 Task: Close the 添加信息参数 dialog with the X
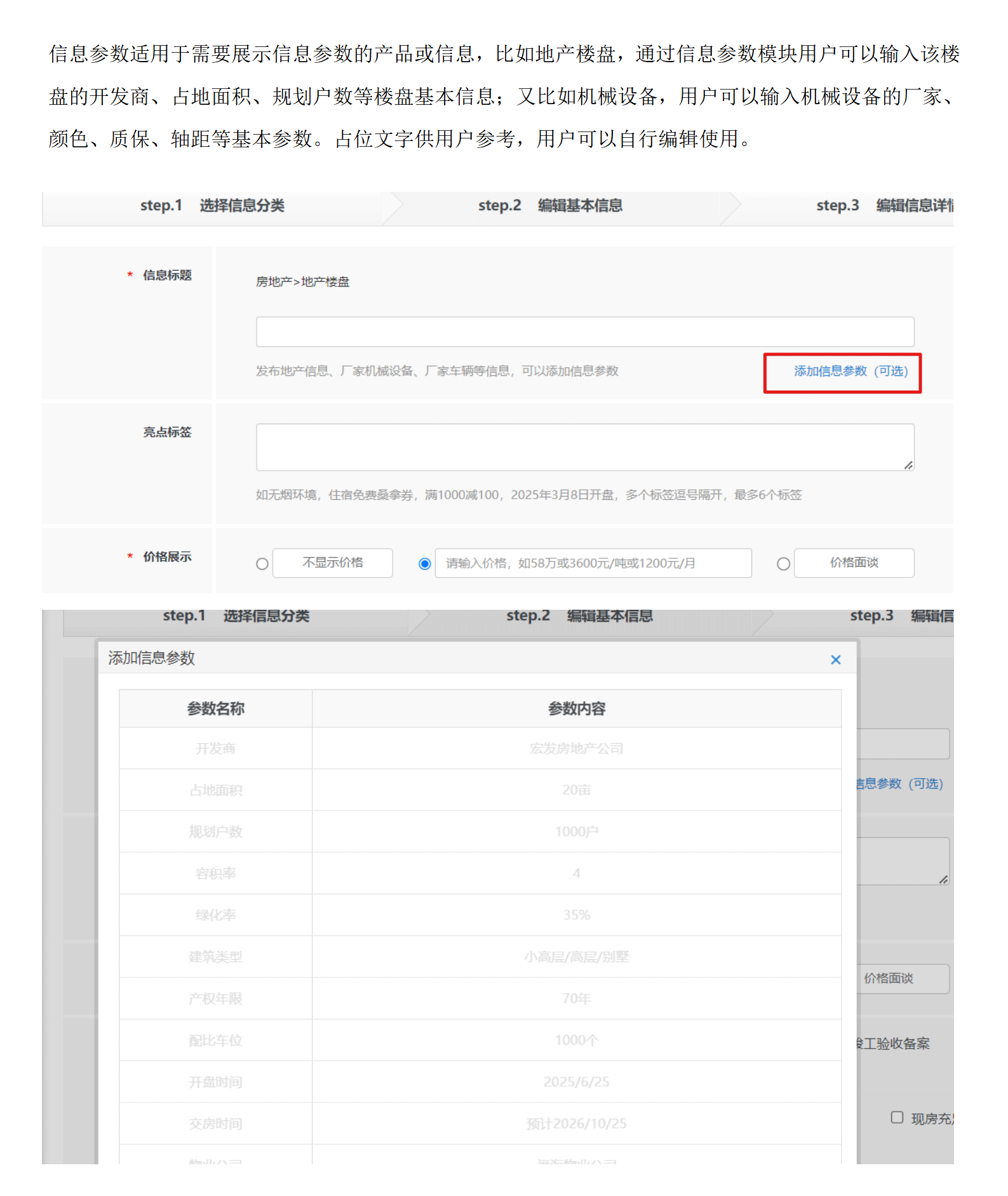pos(835,660)
